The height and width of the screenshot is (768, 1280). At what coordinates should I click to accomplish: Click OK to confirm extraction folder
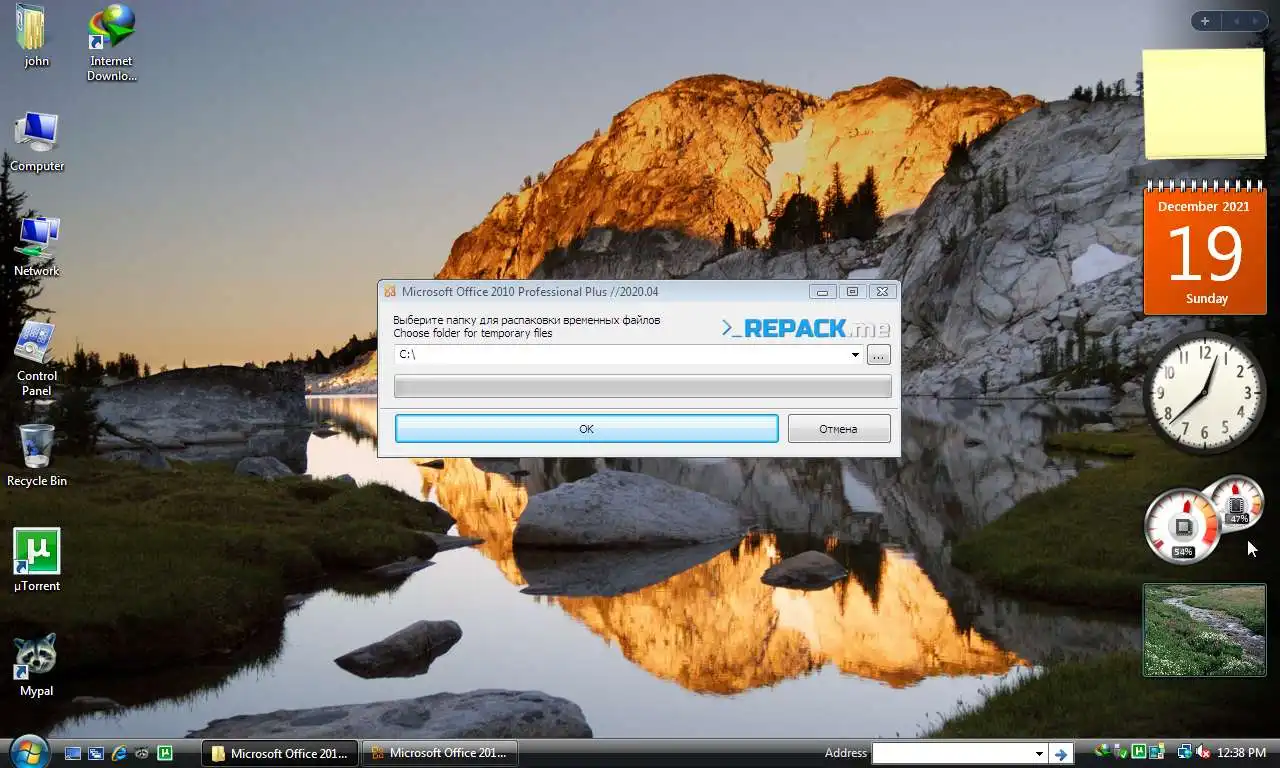click(586, 428)
